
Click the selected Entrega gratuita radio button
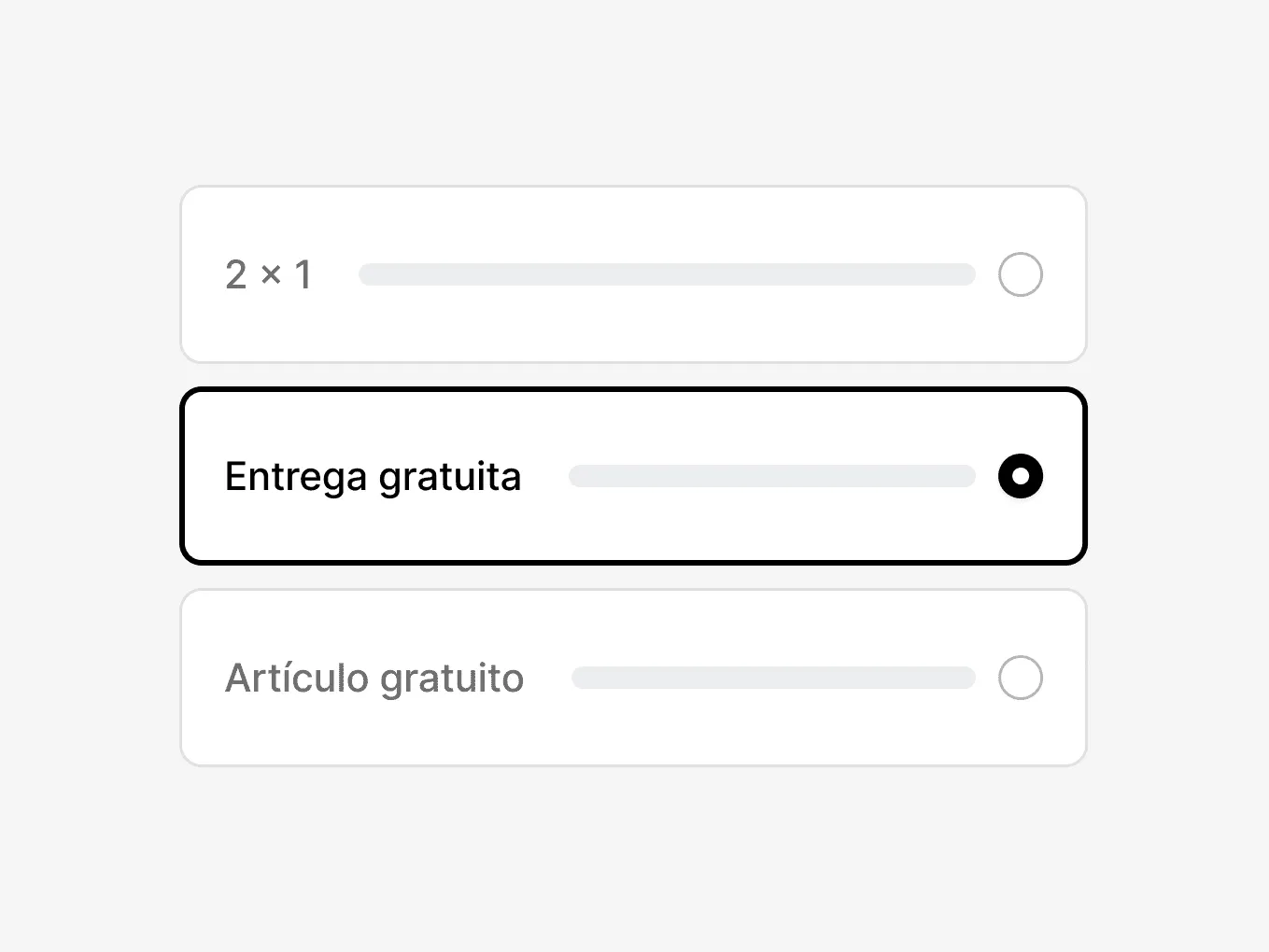pyautogui.click(x=1020, y=476)
